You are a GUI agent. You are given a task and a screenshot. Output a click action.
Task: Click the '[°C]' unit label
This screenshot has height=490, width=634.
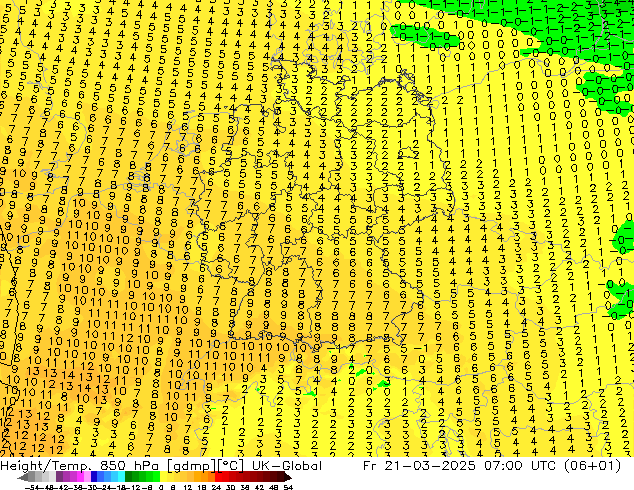230,466
